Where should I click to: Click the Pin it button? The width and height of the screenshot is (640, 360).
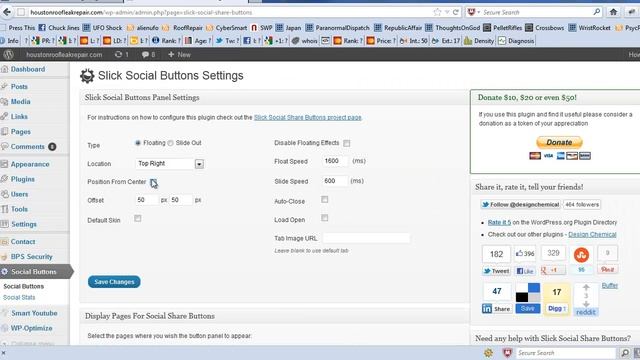click(607, 269)
